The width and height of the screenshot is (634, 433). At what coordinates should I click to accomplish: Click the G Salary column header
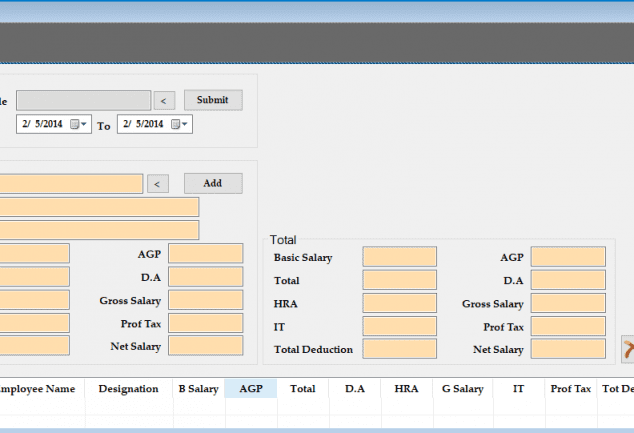click(x=463, y=389)
